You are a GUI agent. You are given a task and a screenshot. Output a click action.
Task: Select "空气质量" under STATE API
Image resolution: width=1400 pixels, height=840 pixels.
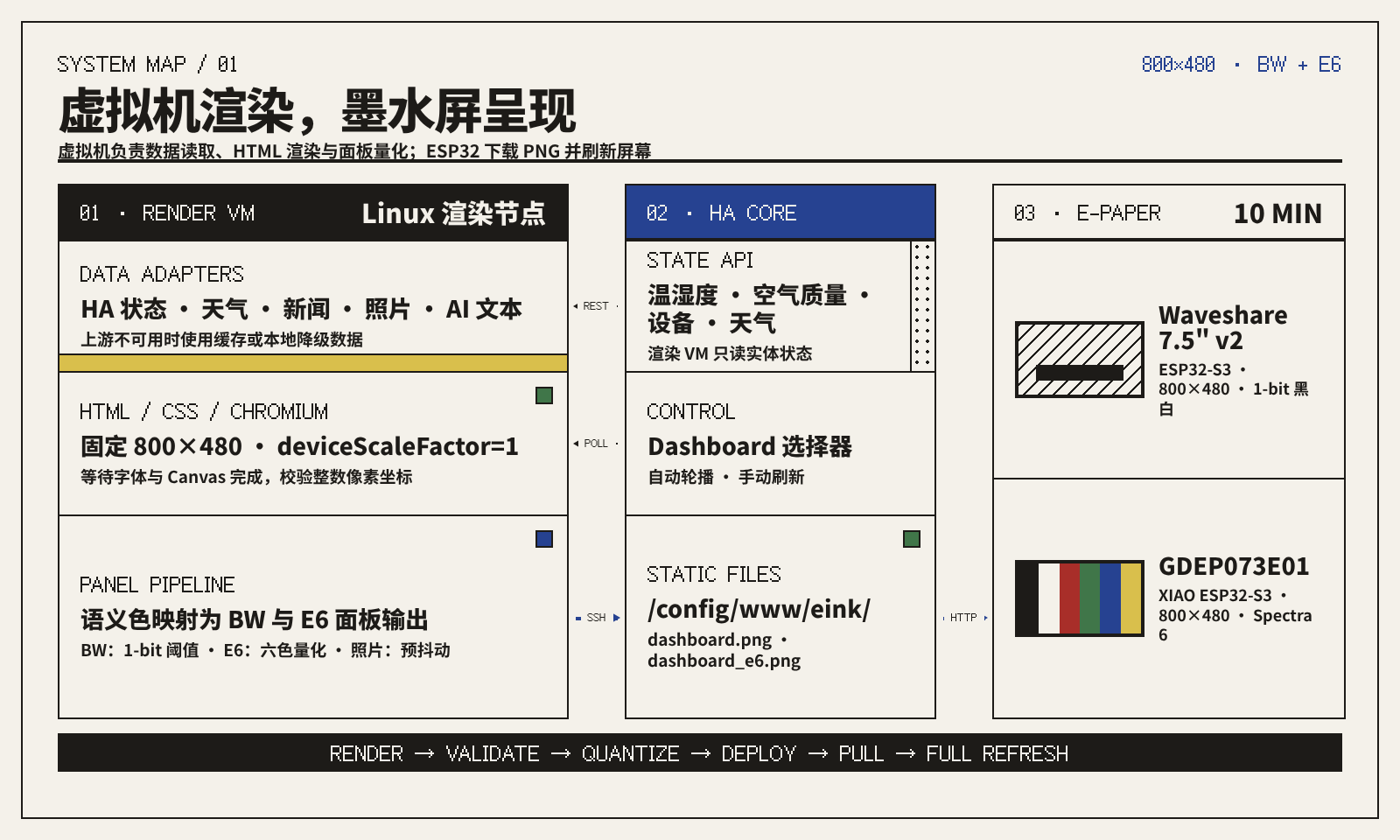800,296
